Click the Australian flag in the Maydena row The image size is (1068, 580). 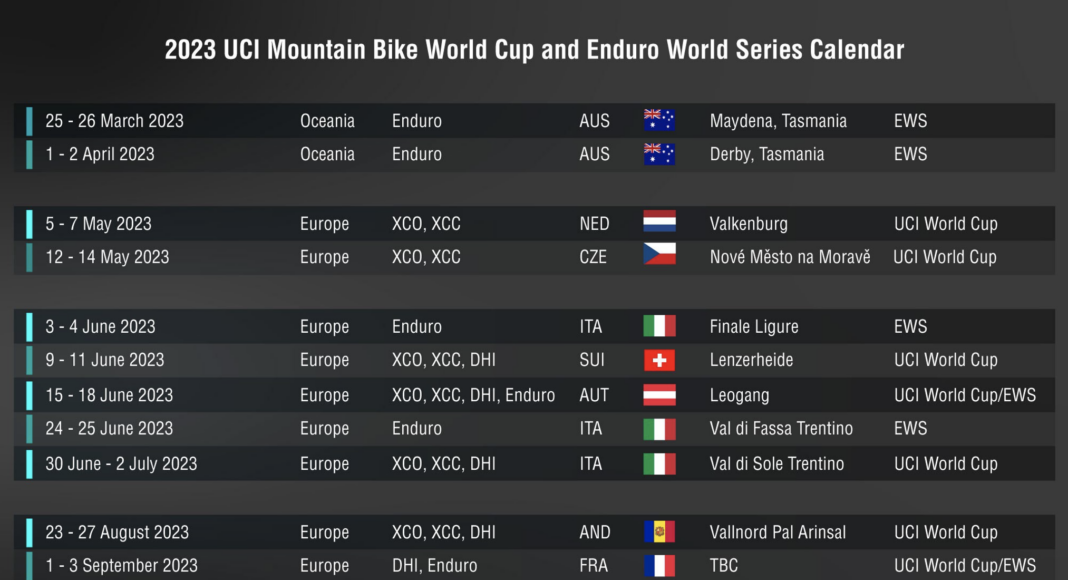[659, 121]
